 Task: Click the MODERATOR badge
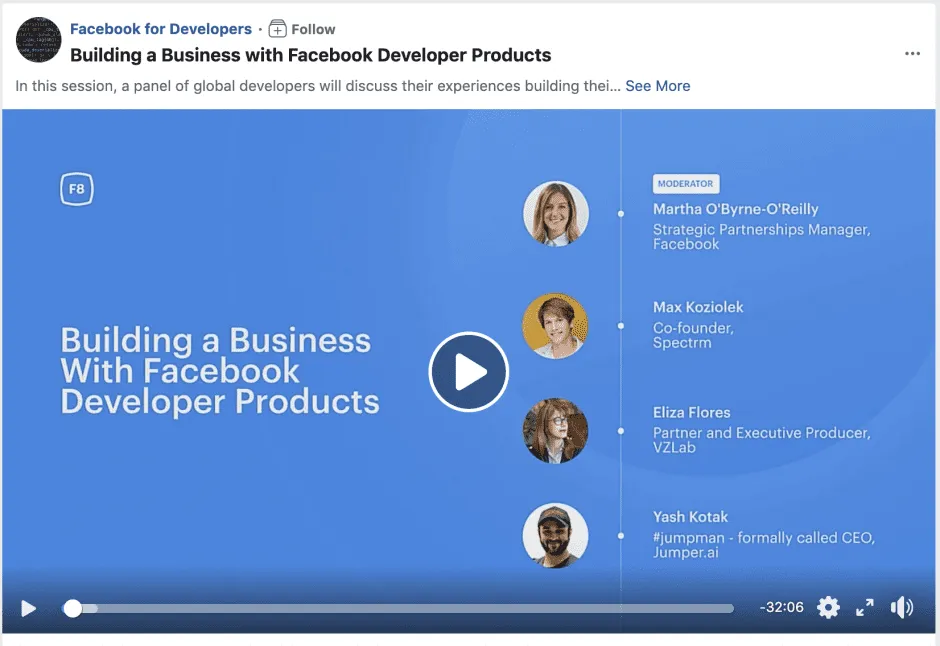tap(686, 184)
